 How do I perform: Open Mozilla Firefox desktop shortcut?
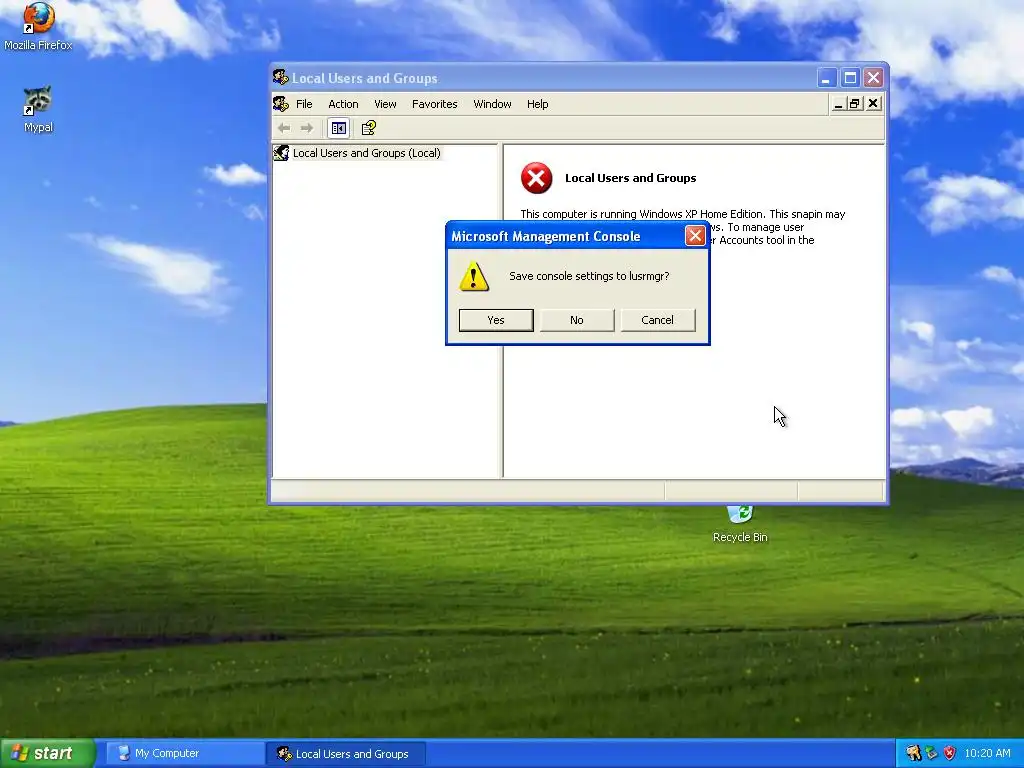pos(38,26)
